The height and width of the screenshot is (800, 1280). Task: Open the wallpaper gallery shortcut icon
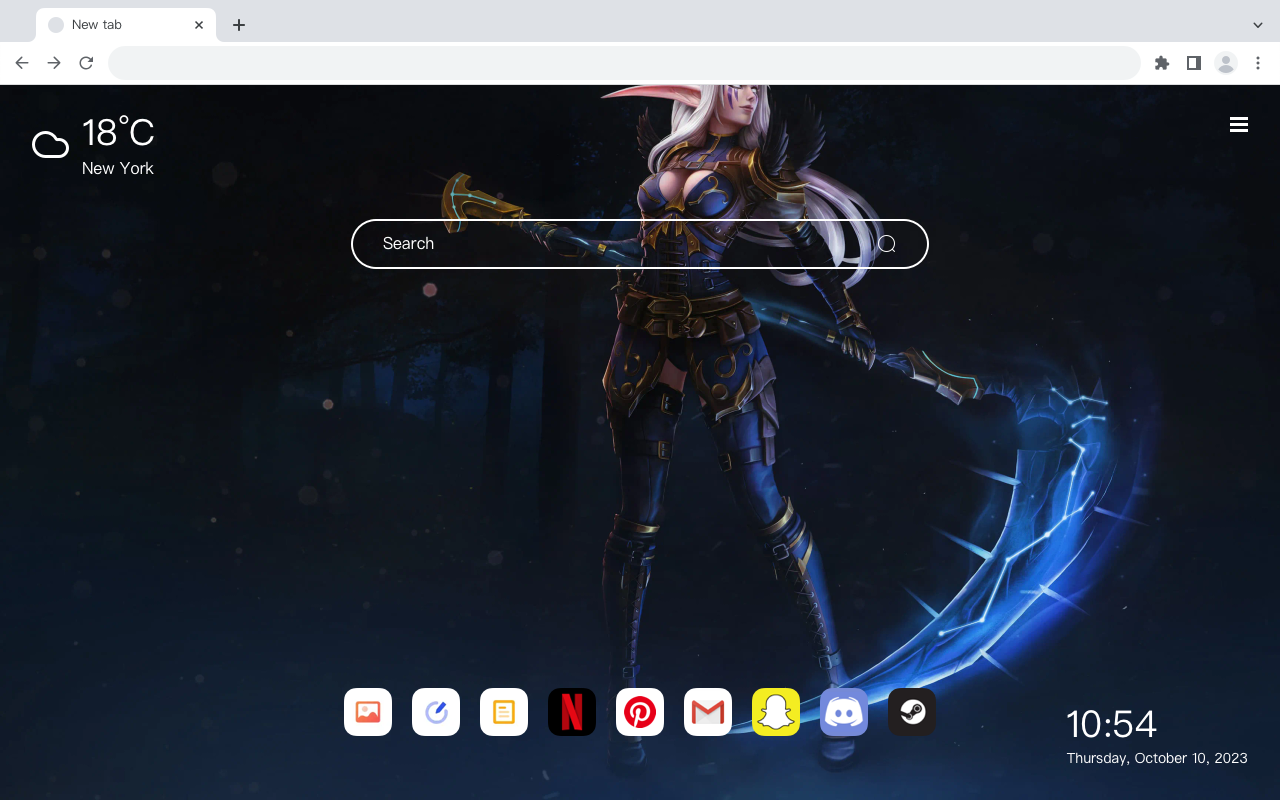tap(368, 712)
